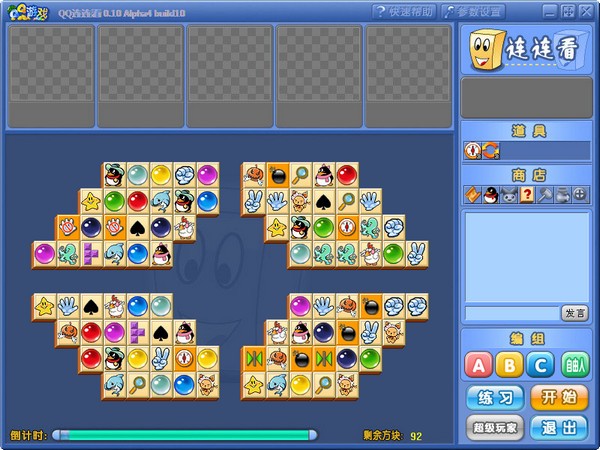Buy the orange flag item in shop

tap(473, 195)
